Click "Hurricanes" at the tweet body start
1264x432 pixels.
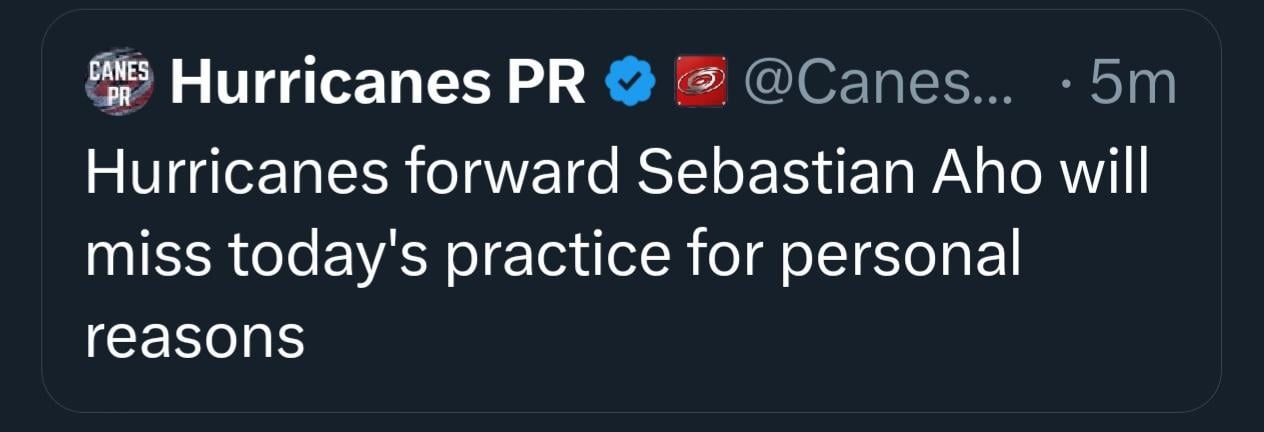pyautogui.click(x=233, y=175)
